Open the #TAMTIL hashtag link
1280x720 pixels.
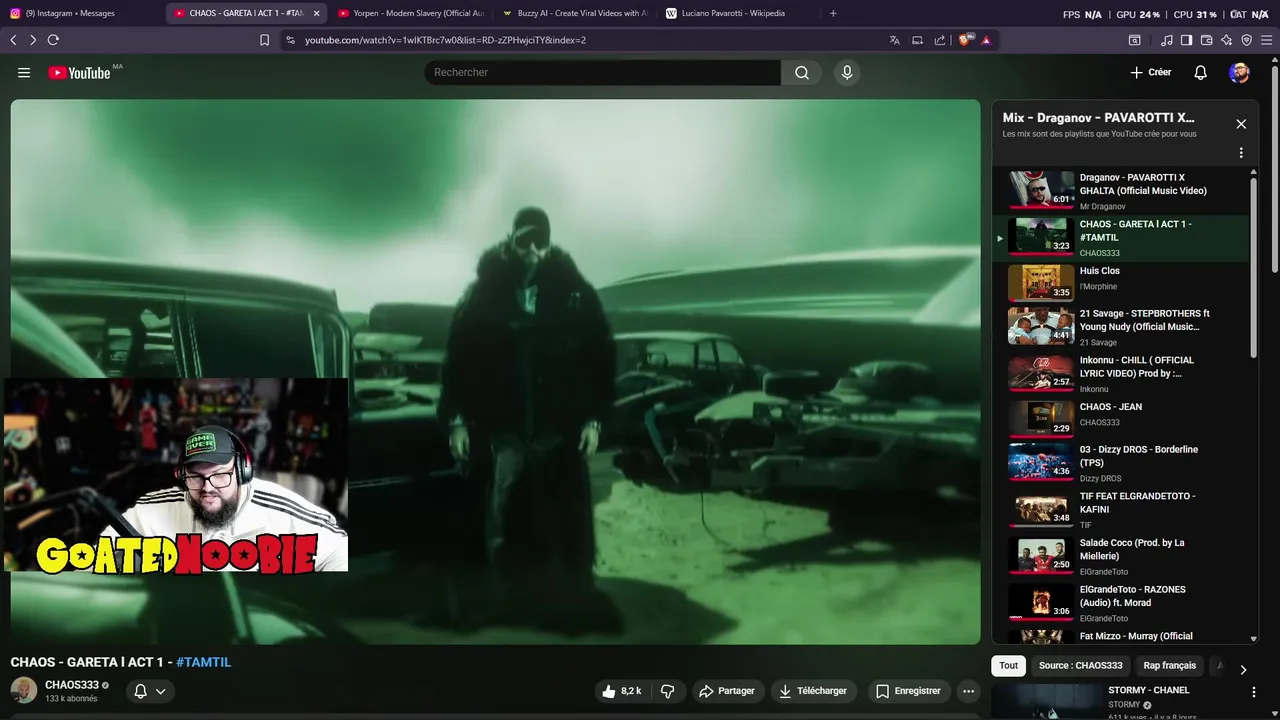pyautogui.click(x=203, y=662)
